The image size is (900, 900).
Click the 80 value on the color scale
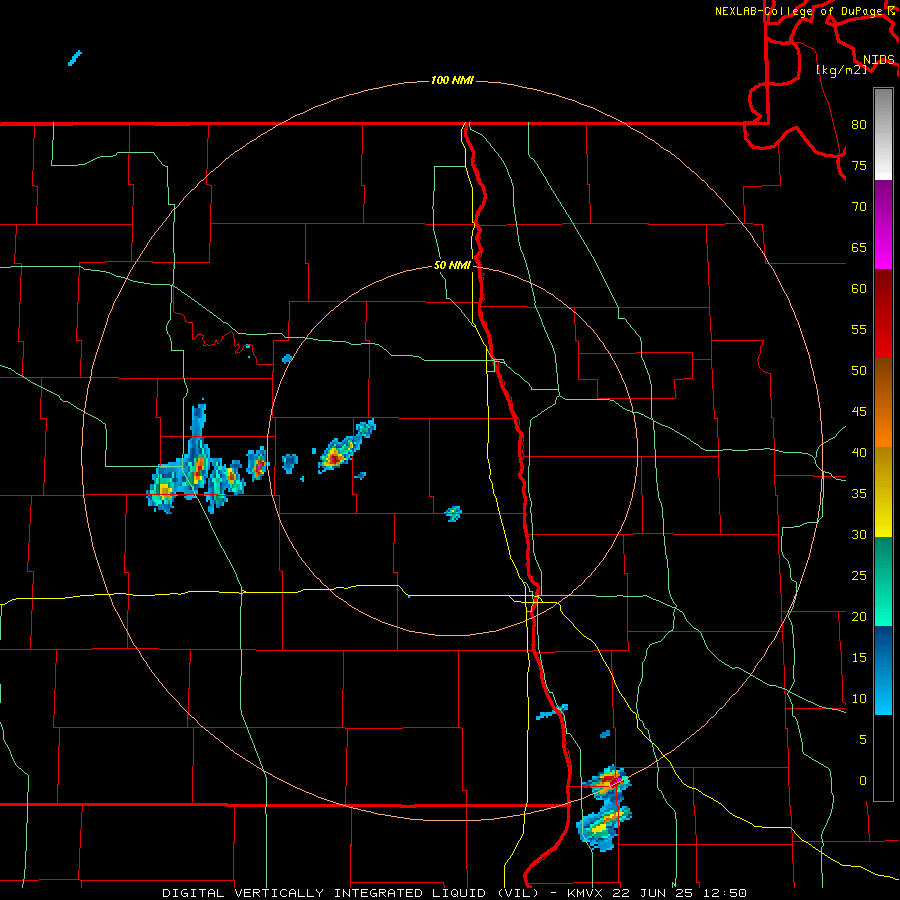point(859,125)
